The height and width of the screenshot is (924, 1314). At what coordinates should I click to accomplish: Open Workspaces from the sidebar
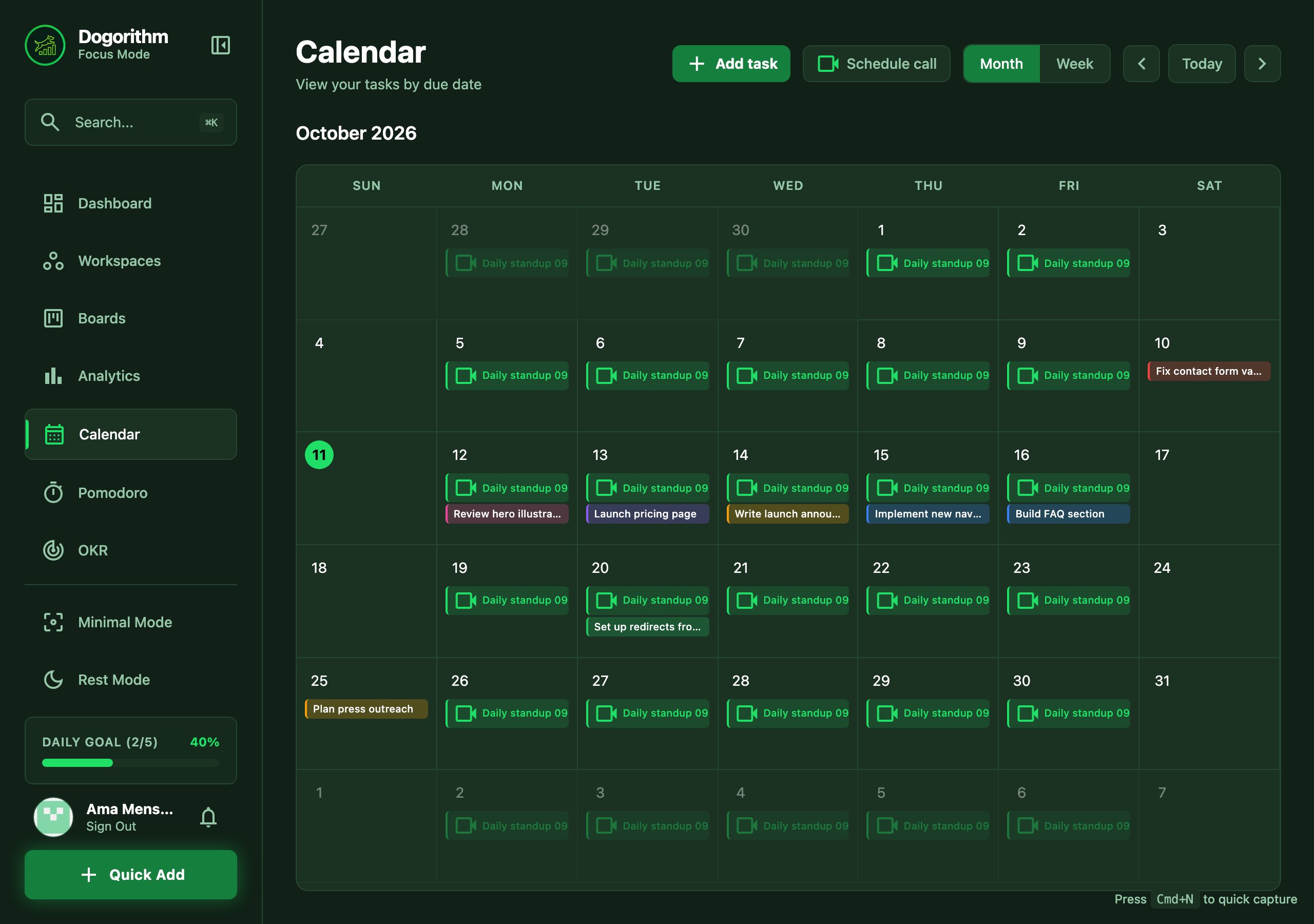[130, 261]
